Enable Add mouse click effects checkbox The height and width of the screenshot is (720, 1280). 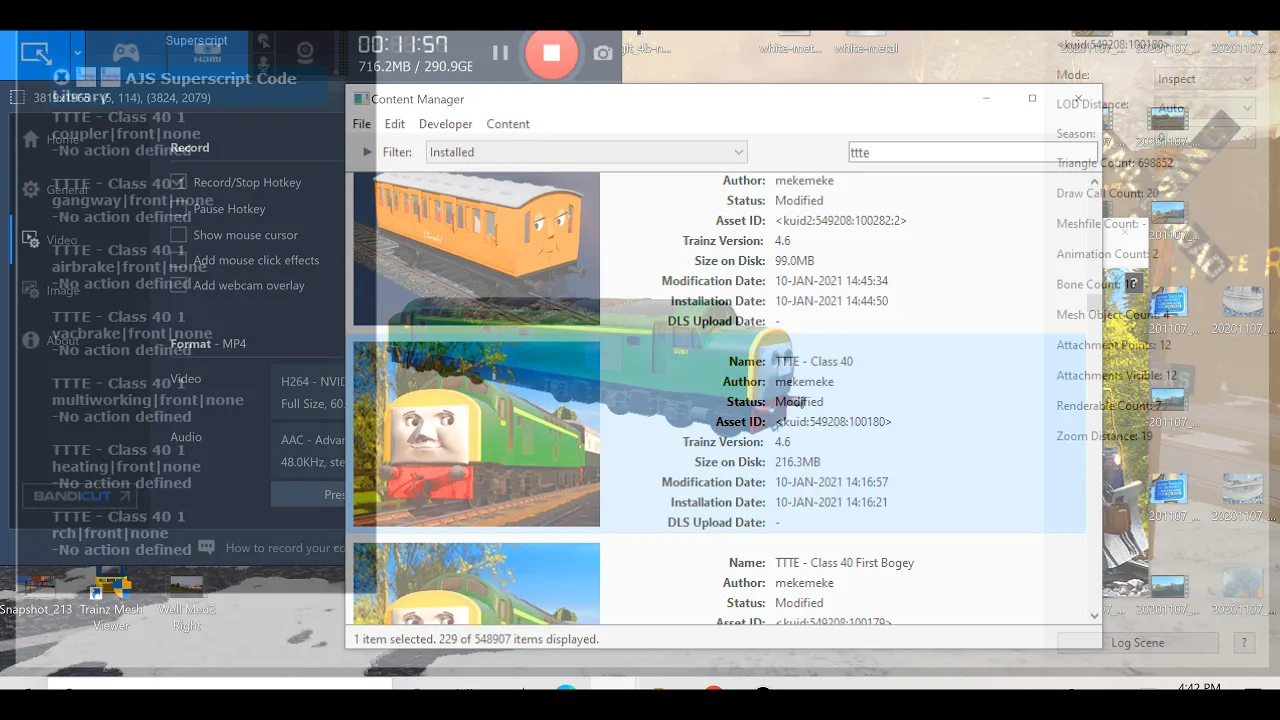(178, 260)
